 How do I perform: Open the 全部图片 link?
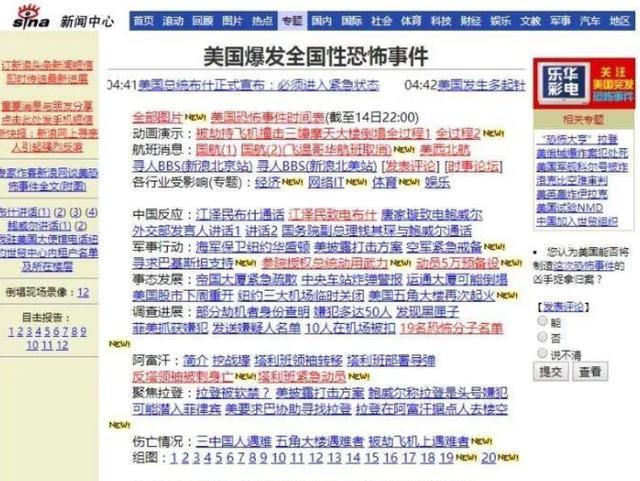click(x=157, y=115)
